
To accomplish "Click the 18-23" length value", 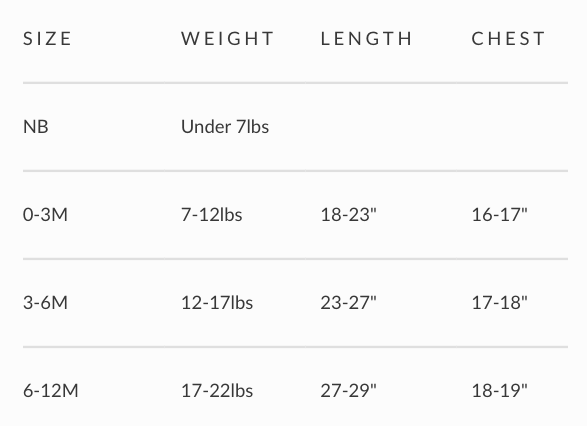I will 349,215.
